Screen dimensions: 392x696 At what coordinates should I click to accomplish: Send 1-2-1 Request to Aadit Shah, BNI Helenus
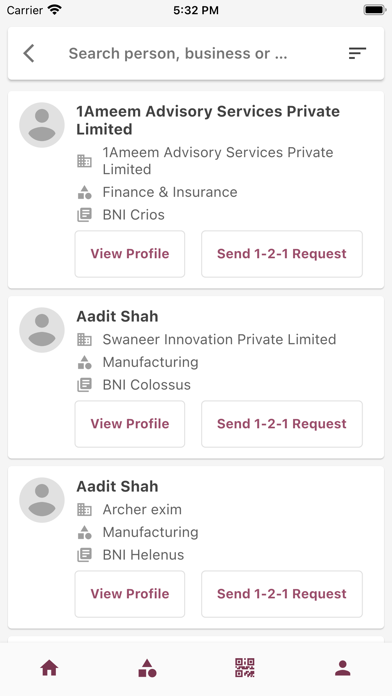(x=282, y=594)
